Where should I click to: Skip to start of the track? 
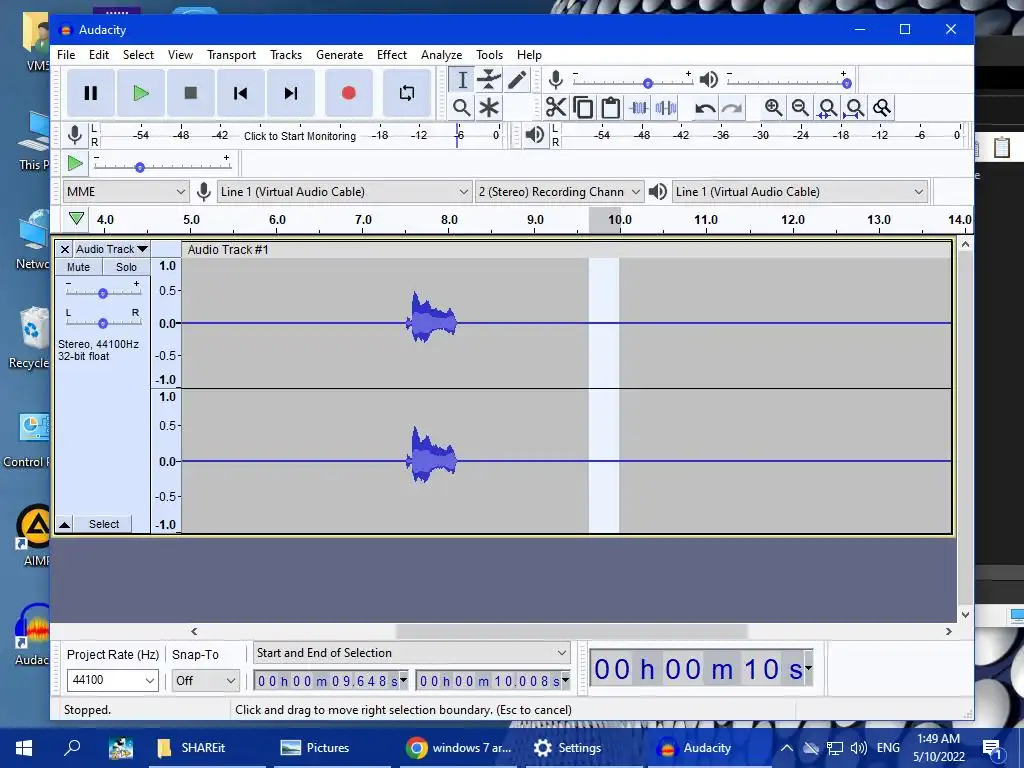click(240, 93)
